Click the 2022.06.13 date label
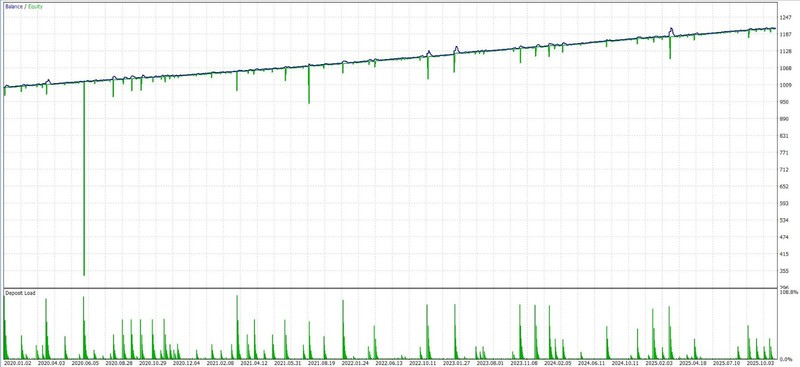The width and height of the screenshot is (800, 367). click(x=389, y=363)
